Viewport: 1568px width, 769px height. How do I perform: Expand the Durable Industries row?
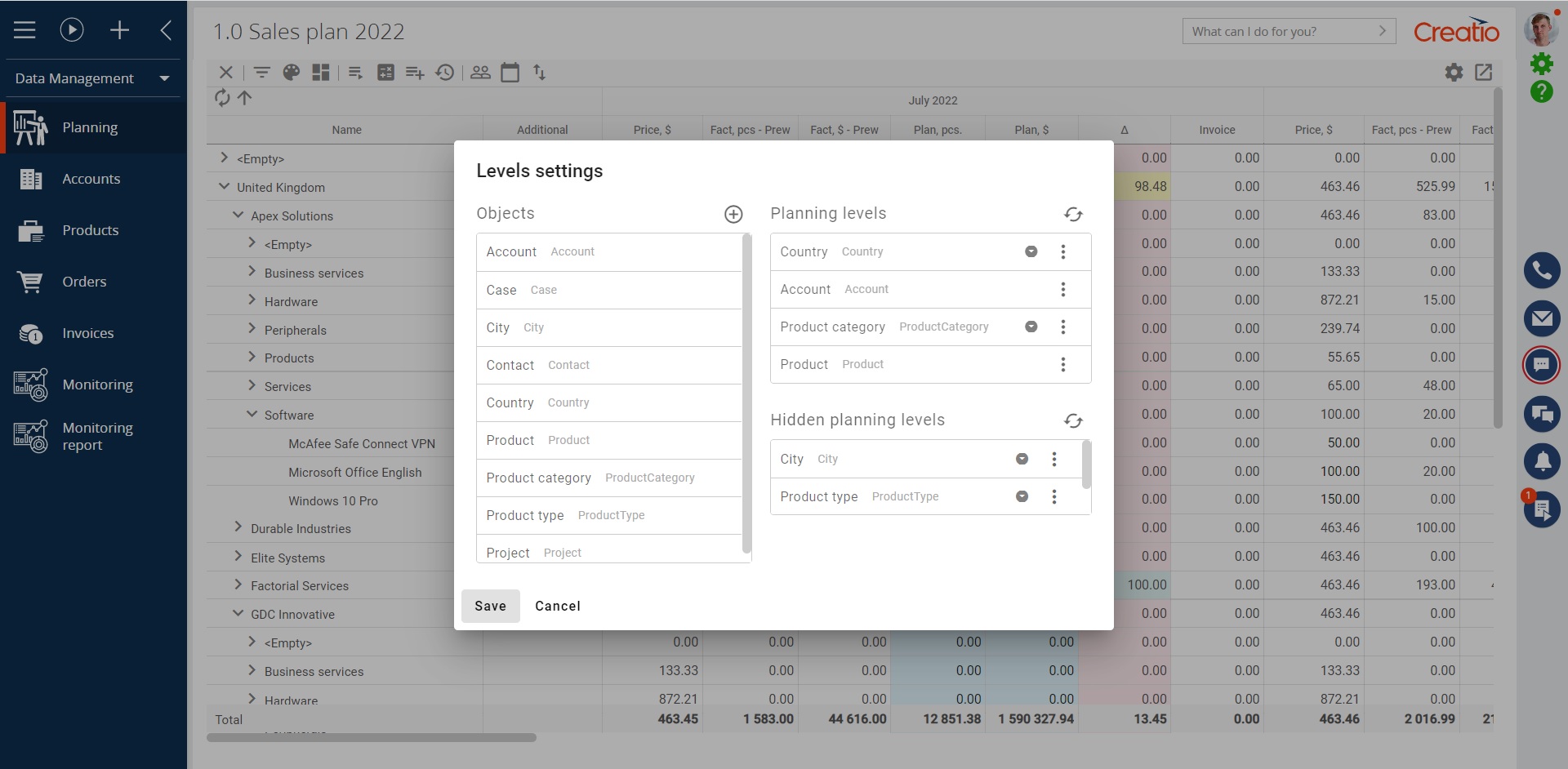tap(237, 528)
